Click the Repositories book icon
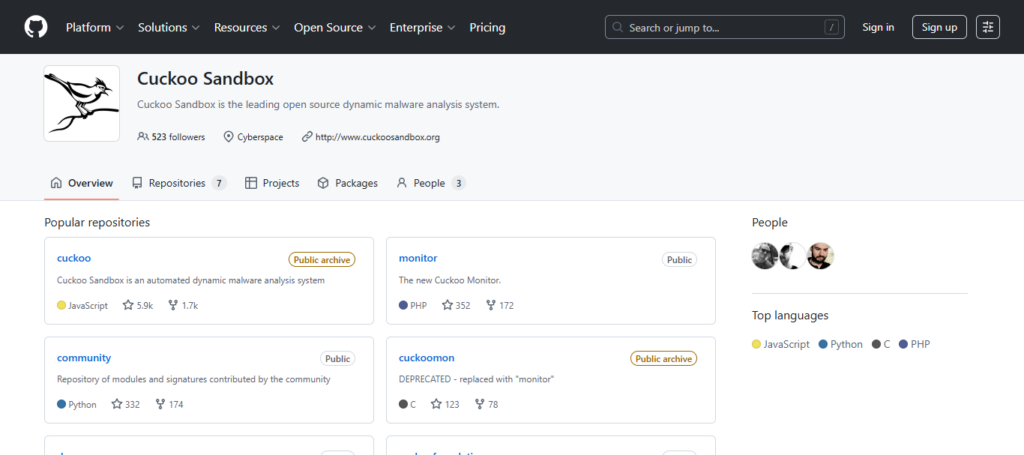Screen dimensions: 1024x455 [137, 183]
